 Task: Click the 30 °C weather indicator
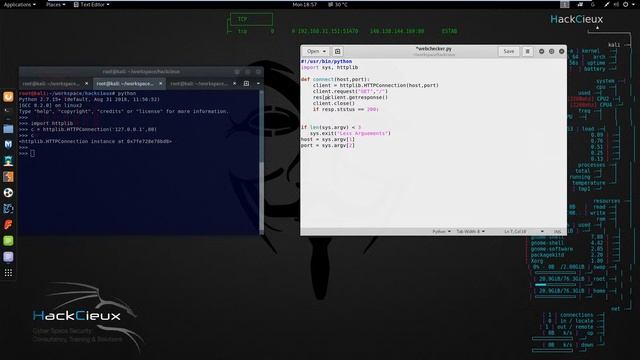(338, 4)
